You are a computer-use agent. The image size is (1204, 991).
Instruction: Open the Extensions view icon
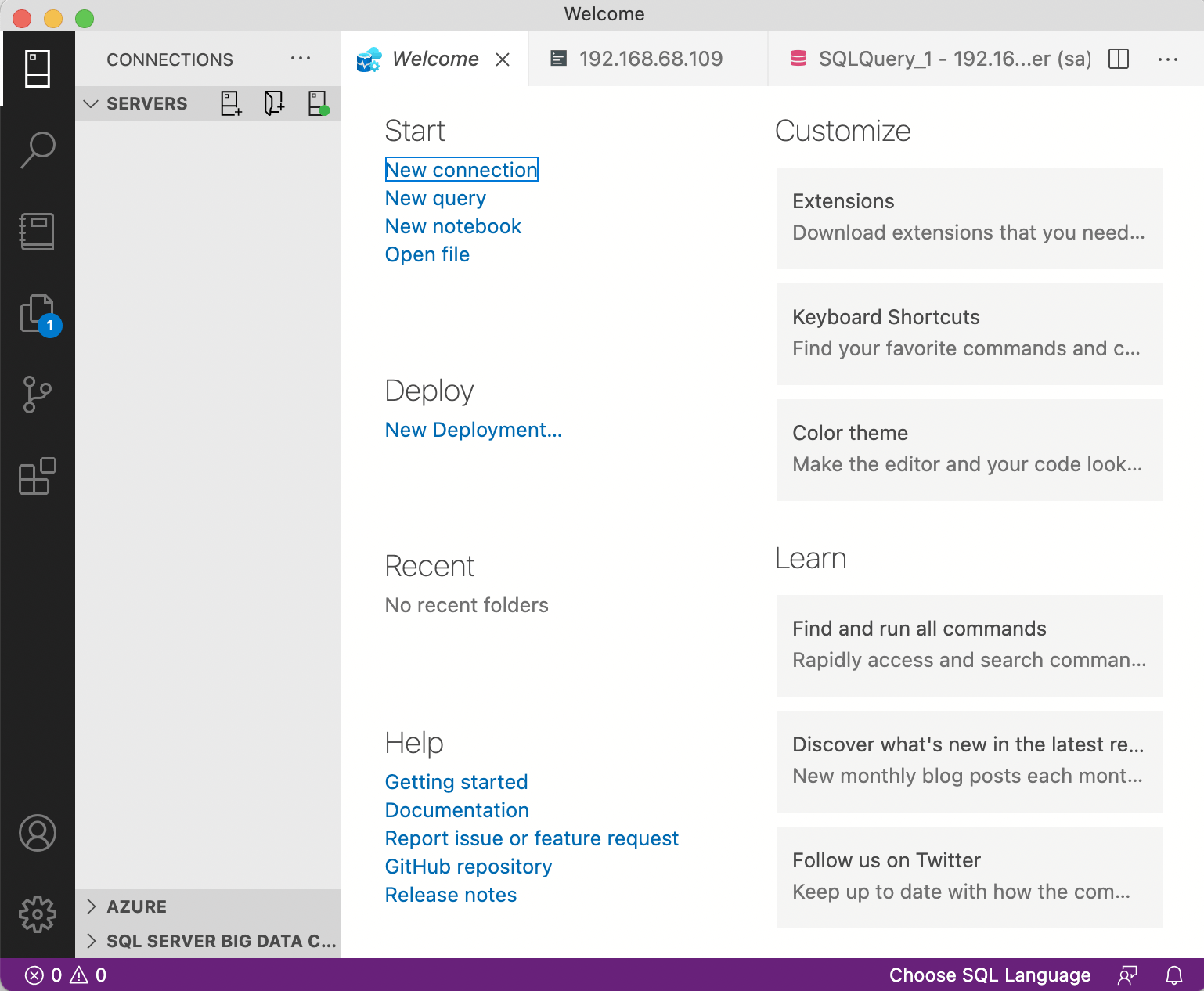38,476
